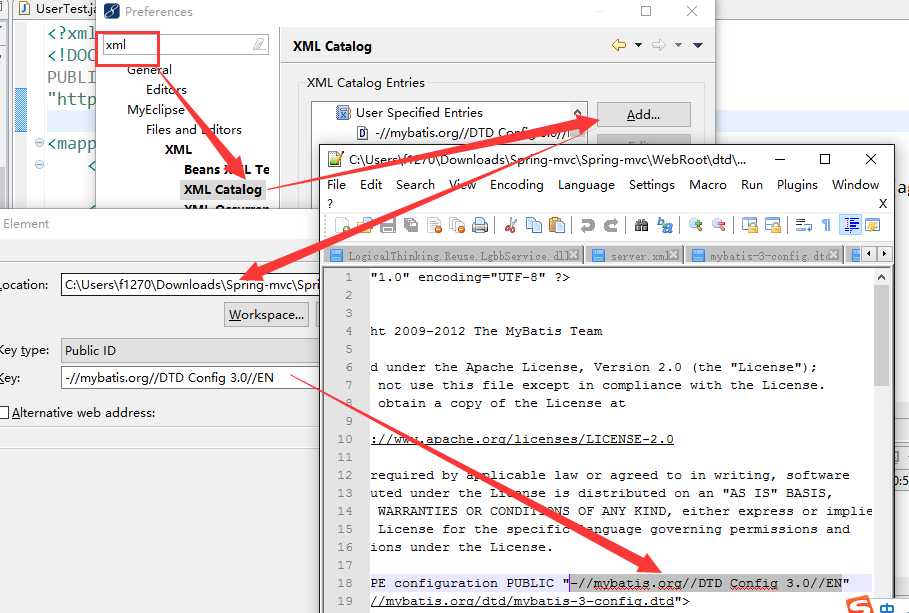Toggle Synchronize Vertical Scrolling icon
Screen dimensions: 909x613
[750, 225]
